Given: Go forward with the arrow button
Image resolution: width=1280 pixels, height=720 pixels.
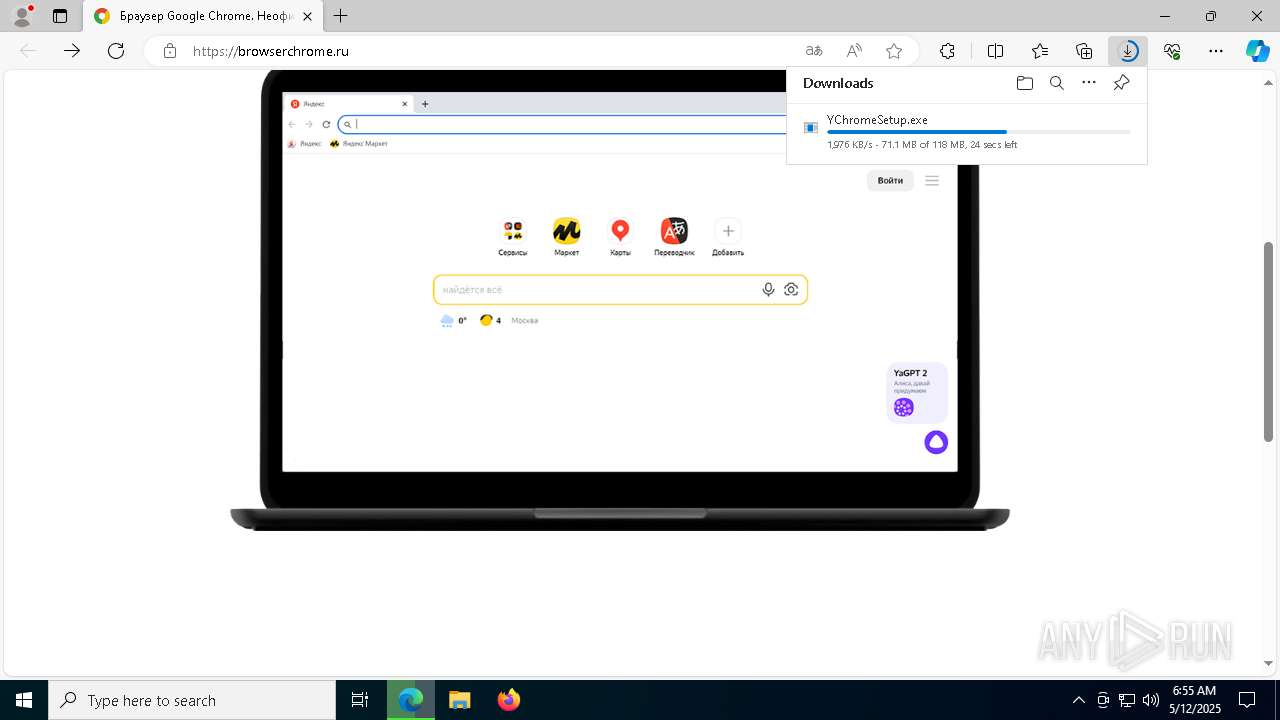Looking at the screenshot, I should (x=72, y=51).
